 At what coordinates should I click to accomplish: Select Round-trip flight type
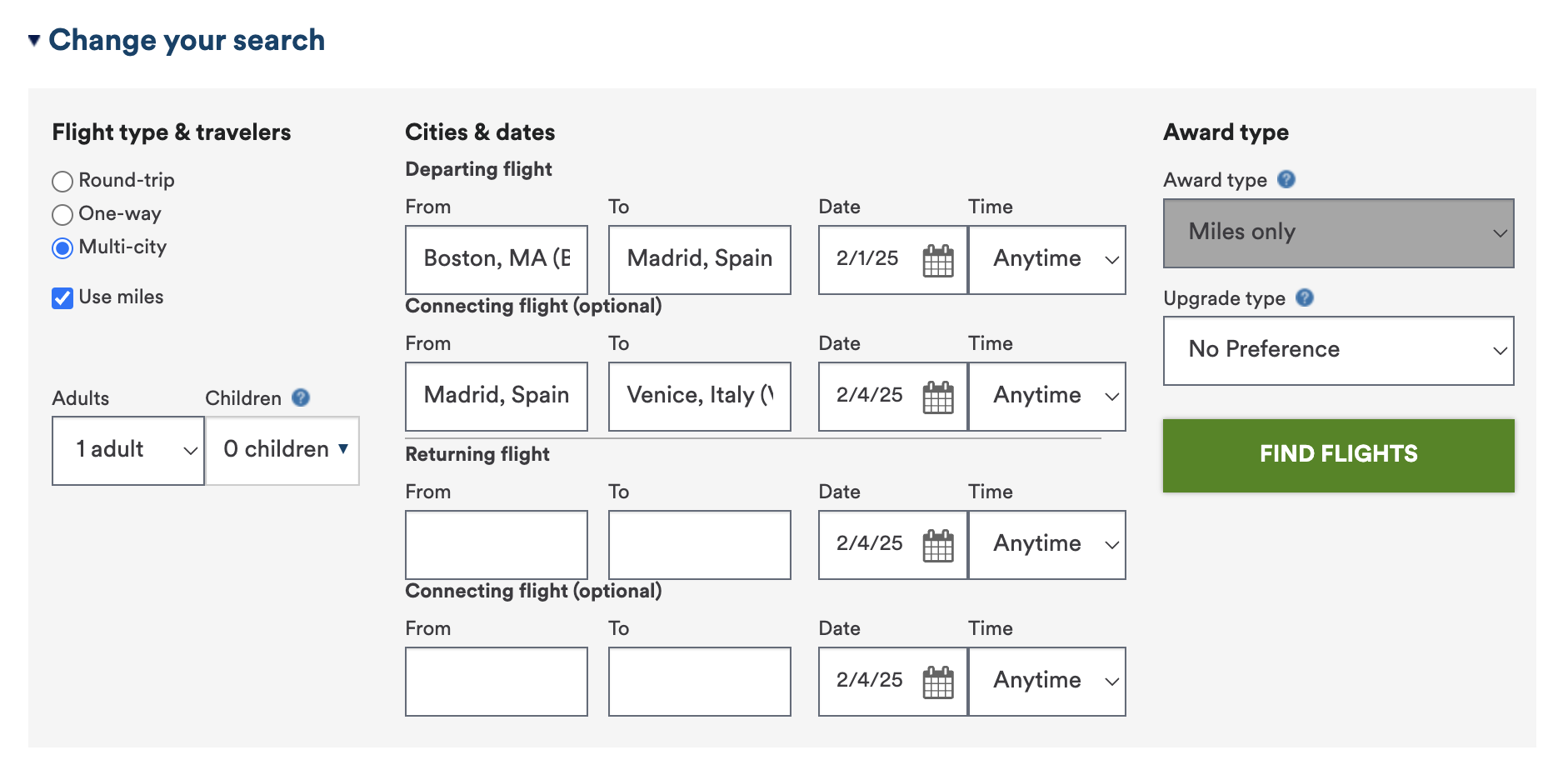[62, 181]
